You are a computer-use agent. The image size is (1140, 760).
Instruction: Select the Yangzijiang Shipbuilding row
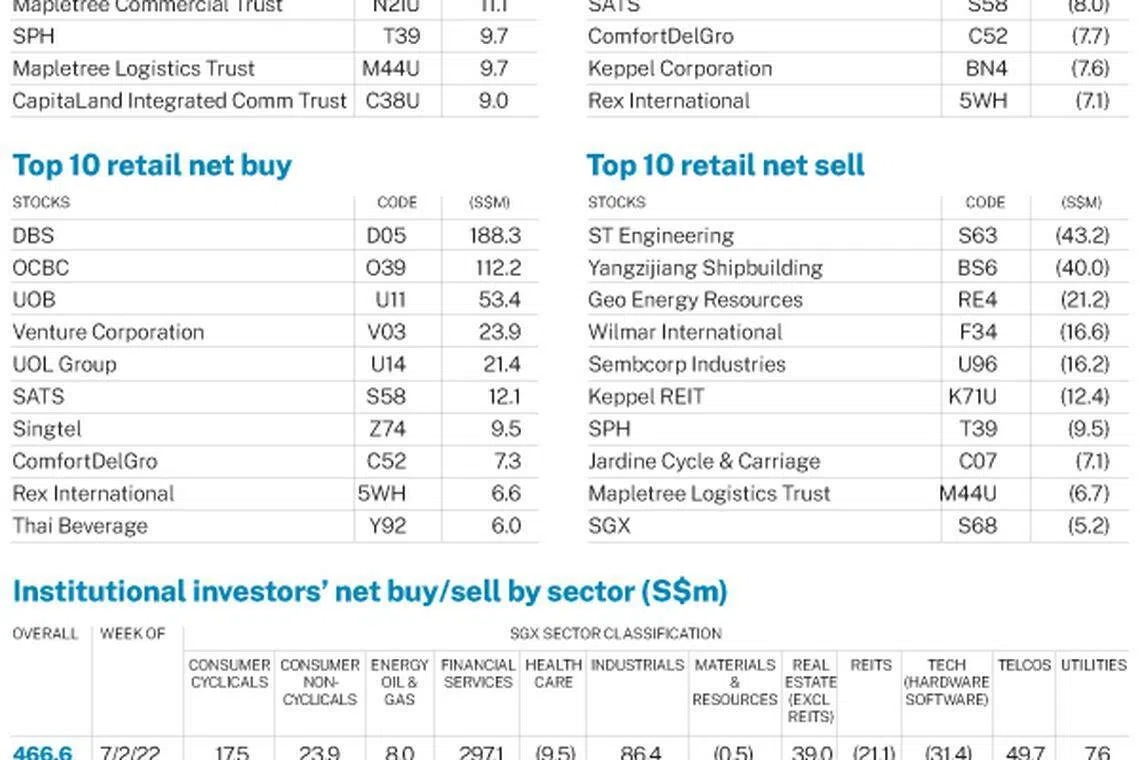[705, 268]
